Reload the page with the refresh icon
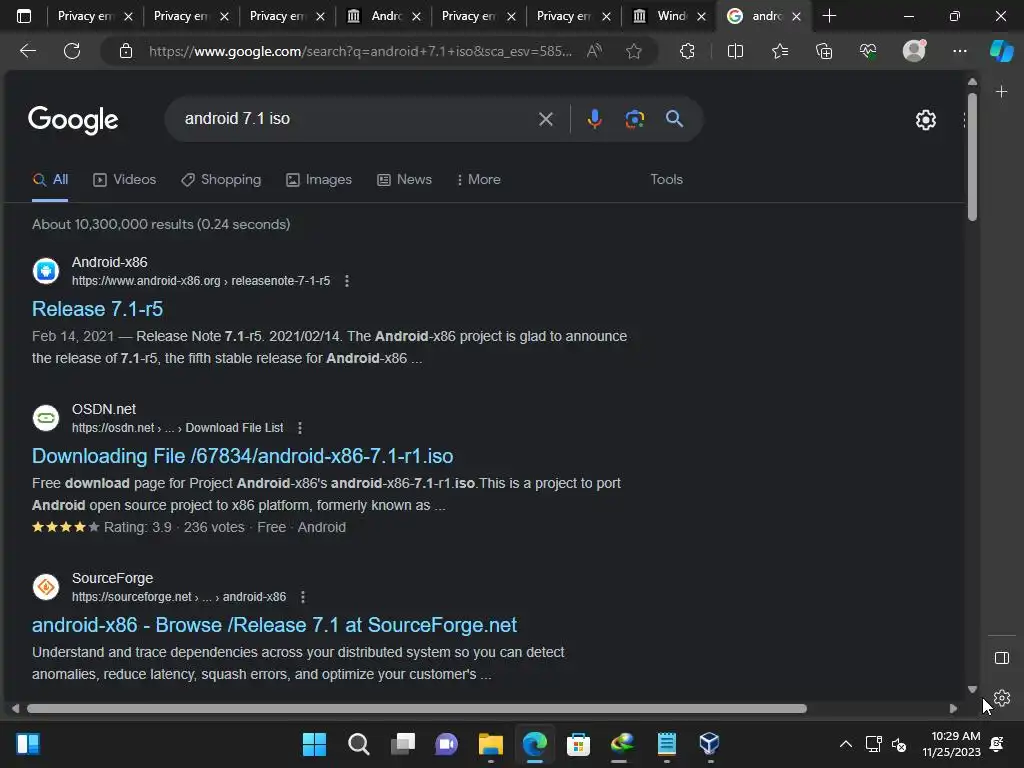 click(72, 51)
